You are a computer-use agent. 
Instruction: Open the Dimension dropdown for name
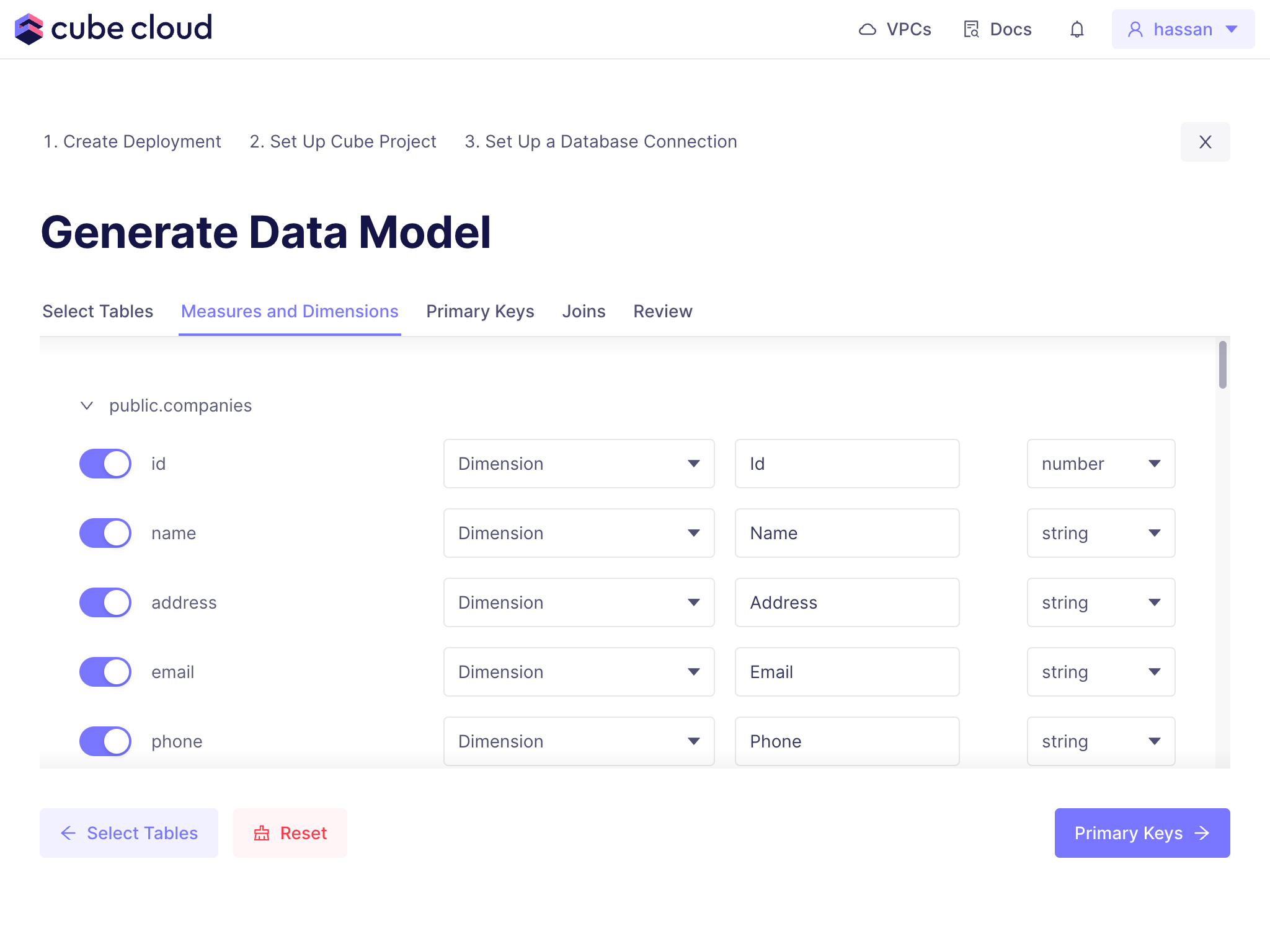coord(579,533)
